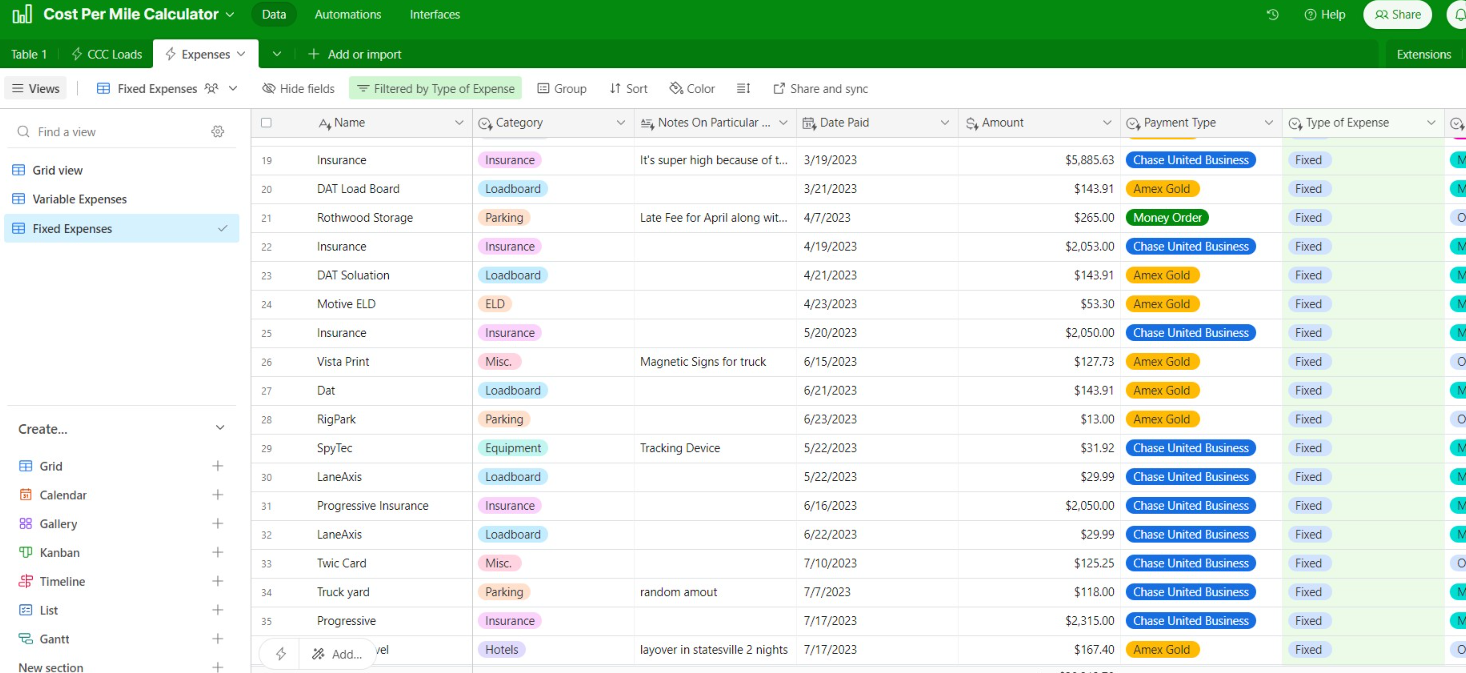Add a New section with plus

[217, 667]
